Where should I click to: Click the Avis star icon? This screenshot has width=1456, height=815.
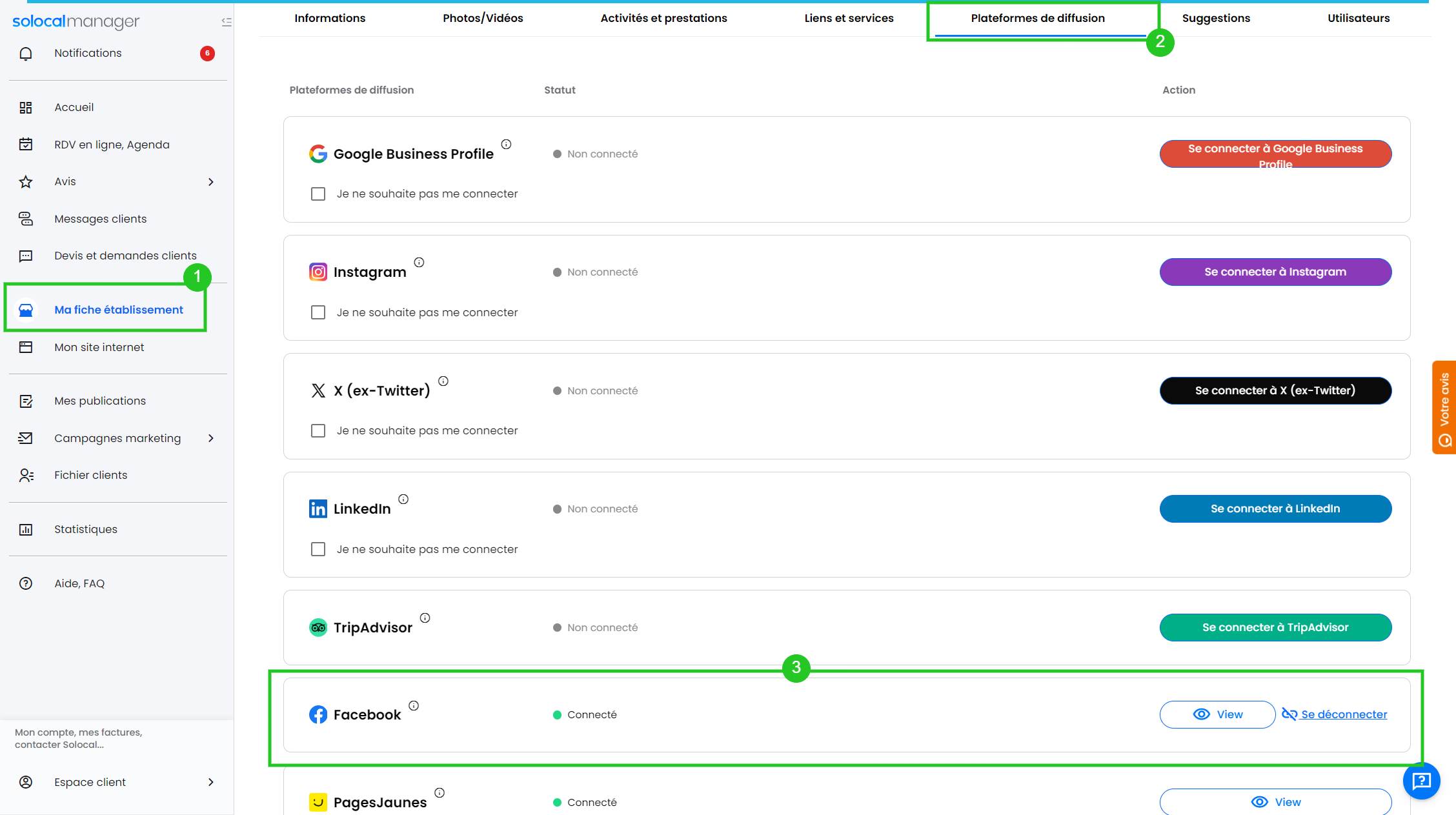pyautogui.click(x=26, y=182)
